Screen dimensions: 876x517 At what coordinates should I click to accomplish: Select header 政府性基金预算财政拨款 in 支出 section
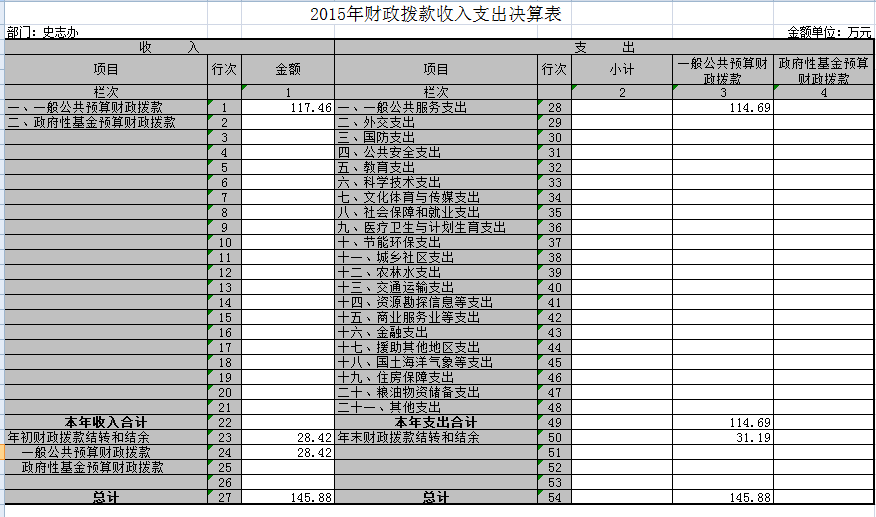[823, 70]
